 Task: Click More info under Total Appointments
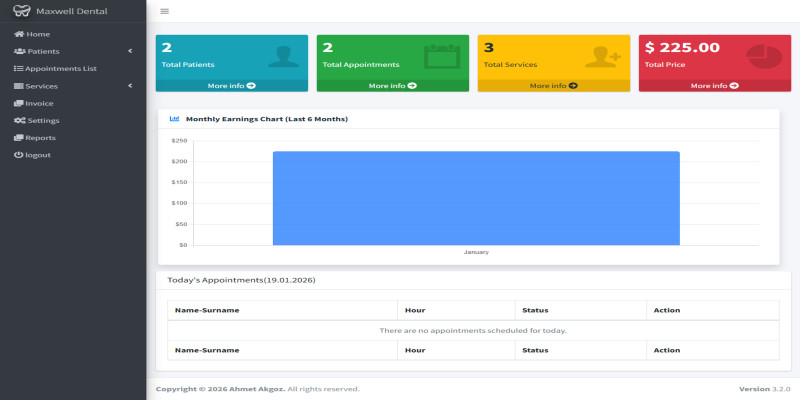393,86
